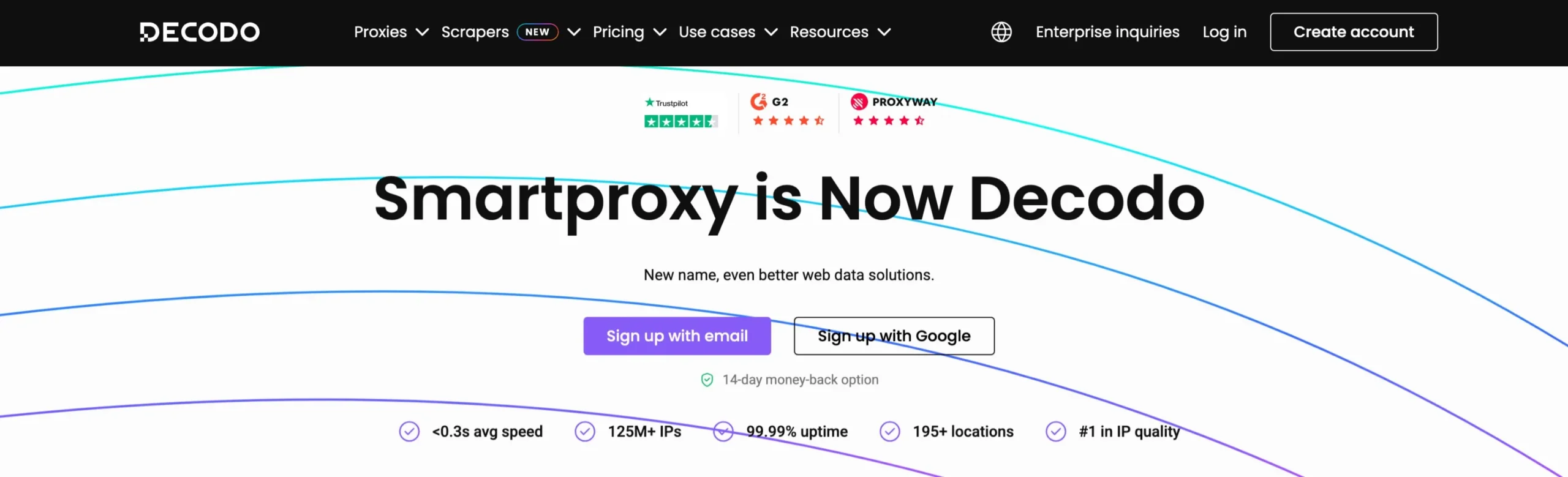Screen dimensions: 1568x477
Task: Open the Pricing nav item
Action: click(619, 32)
